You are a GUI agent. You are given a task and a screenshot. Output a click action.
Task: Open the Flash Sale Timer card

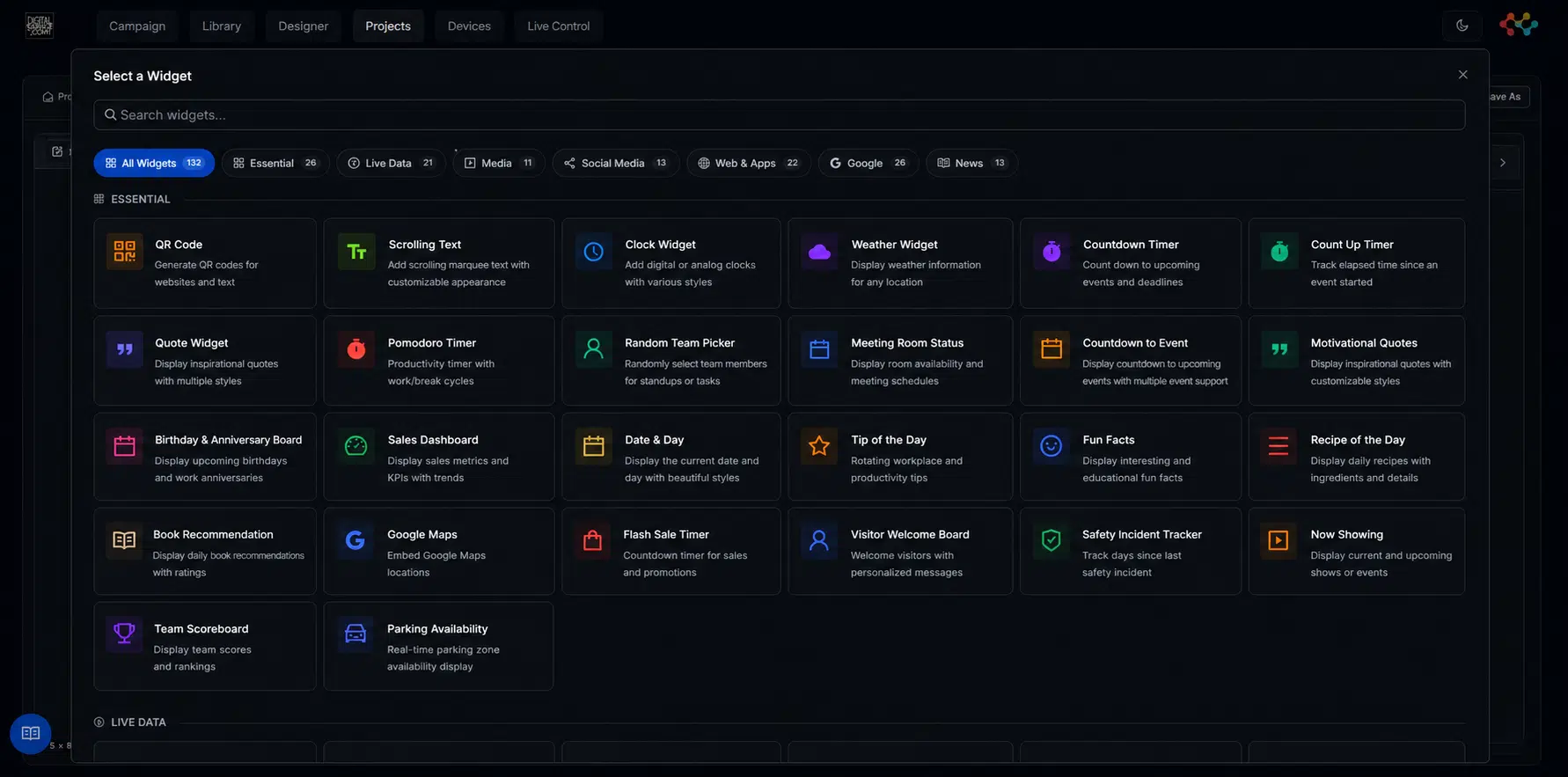670,551
